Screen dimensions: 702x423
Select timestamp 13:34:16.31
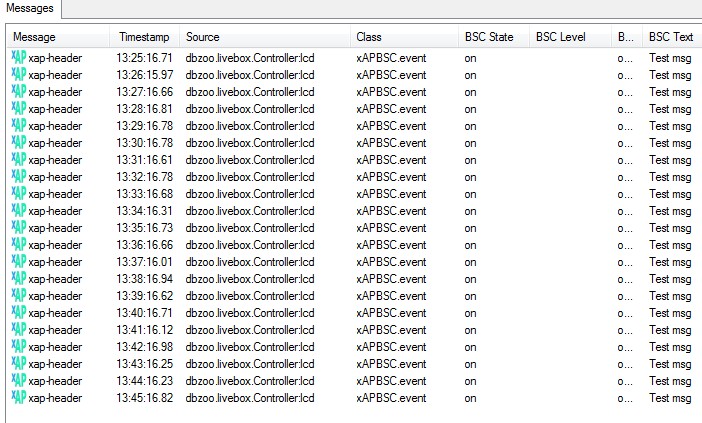click(x=145, y=211)
